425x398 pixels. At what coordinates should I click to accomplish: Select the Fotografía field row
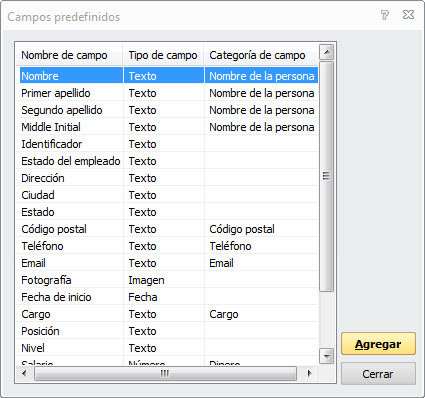point(167,280)
